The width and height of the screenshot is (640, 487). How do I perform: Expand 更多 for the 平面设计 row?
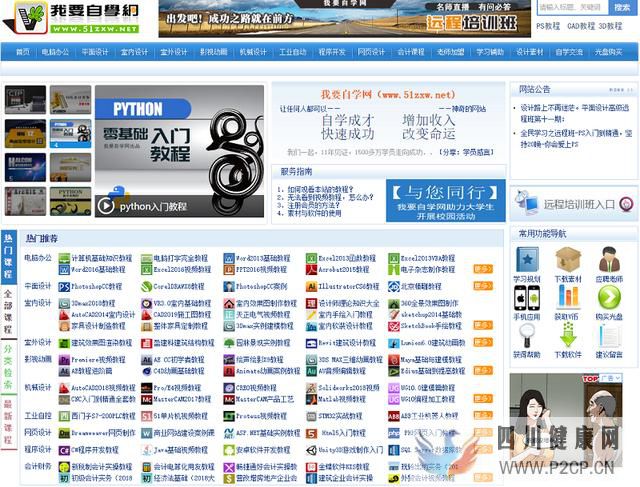coord(482,286)
